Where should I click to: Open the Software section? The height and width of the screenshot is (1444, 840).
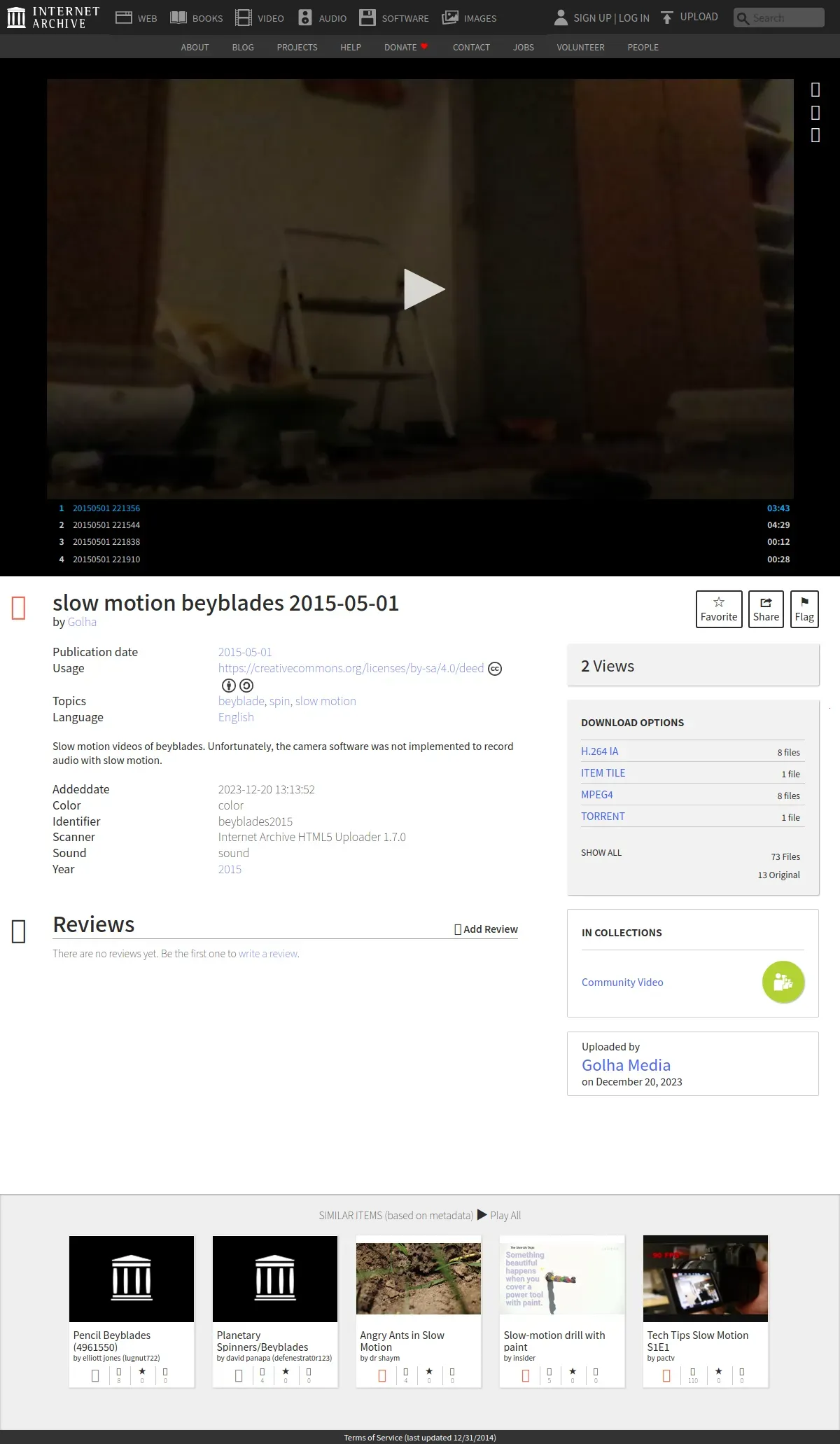click(394, 18)
